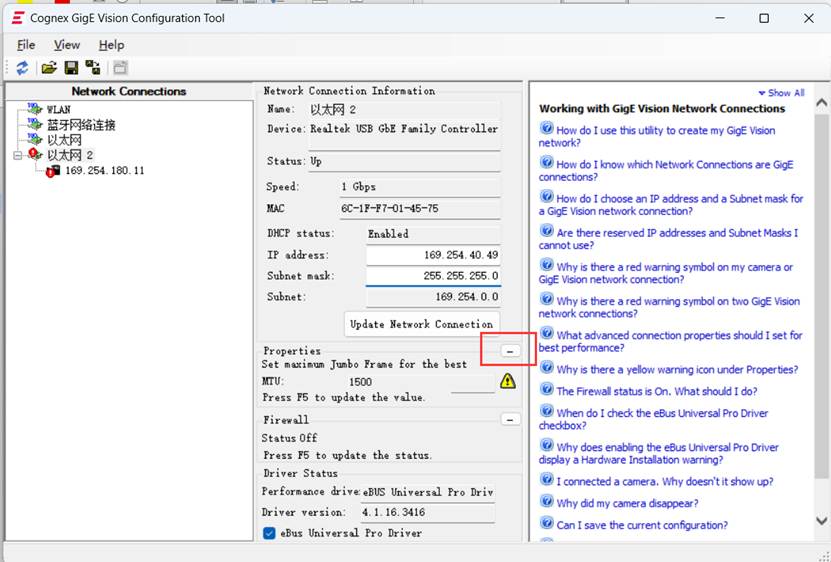Click the Subnet mask field 255.255.255.0

pos(433,276)
